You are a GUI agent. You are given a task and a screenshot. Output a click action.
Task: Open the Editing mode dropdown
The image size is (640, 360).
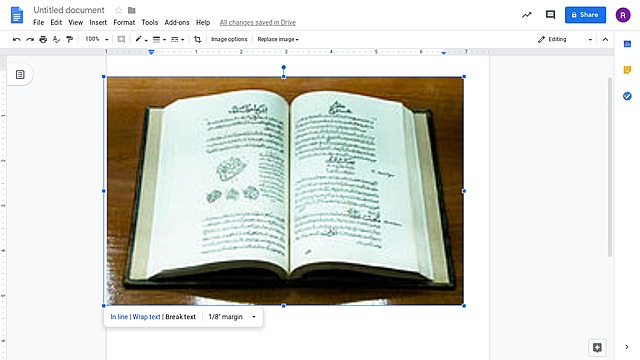[x=565, y=39]
